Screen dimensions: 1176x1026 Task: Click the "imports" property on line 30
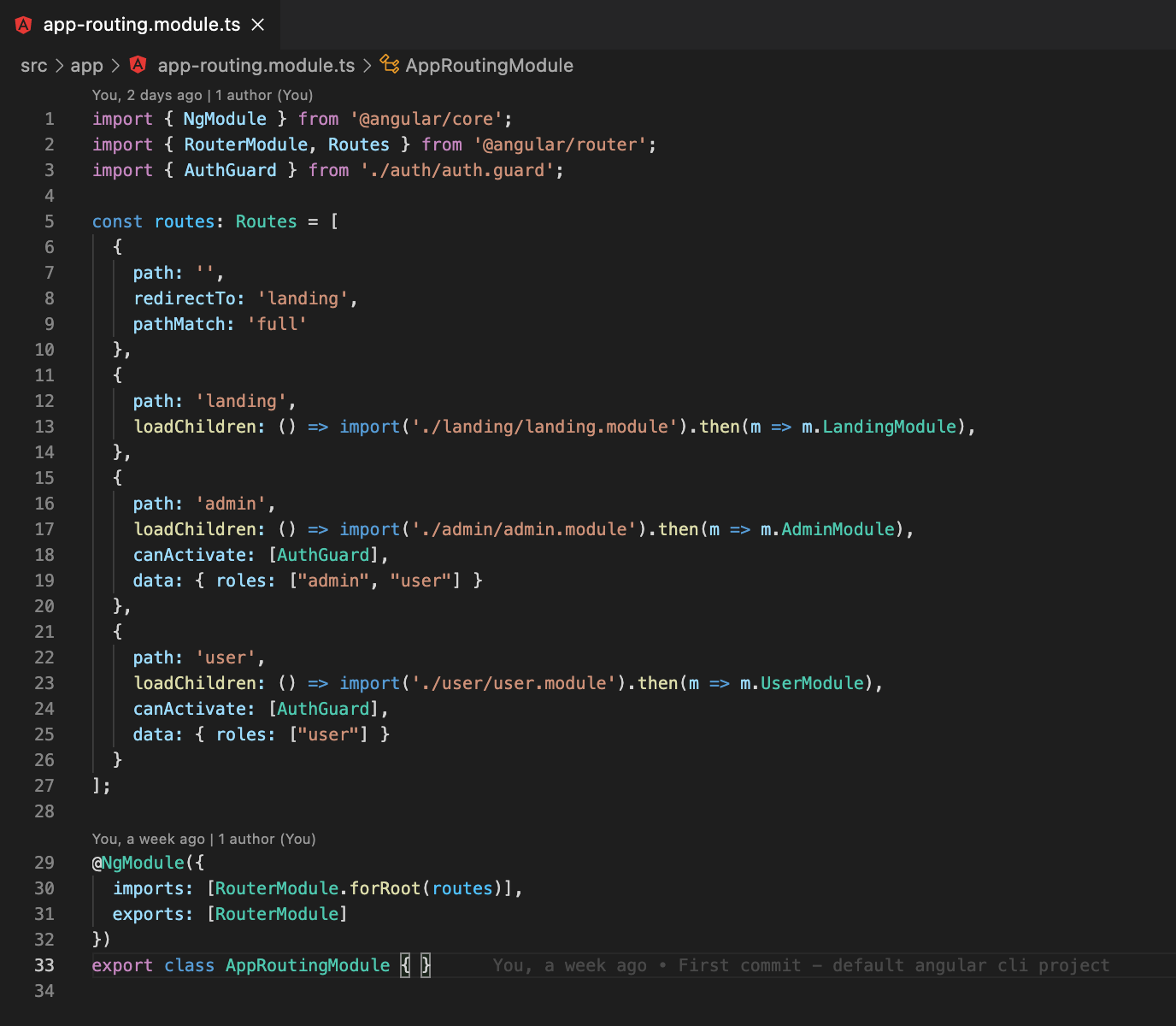(149, 888)
